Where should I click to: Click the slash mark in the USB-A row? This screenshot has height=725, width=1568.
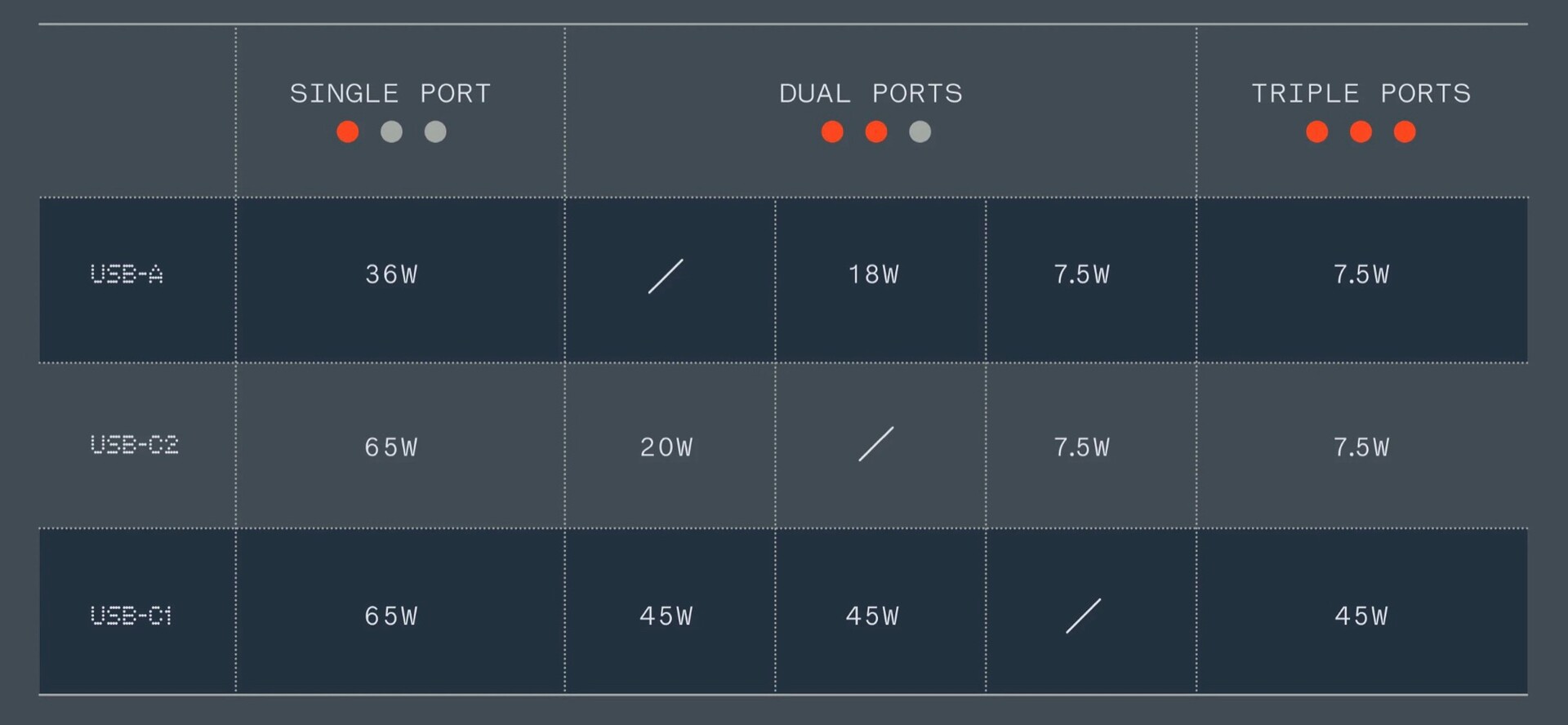(x=666, y=276)
